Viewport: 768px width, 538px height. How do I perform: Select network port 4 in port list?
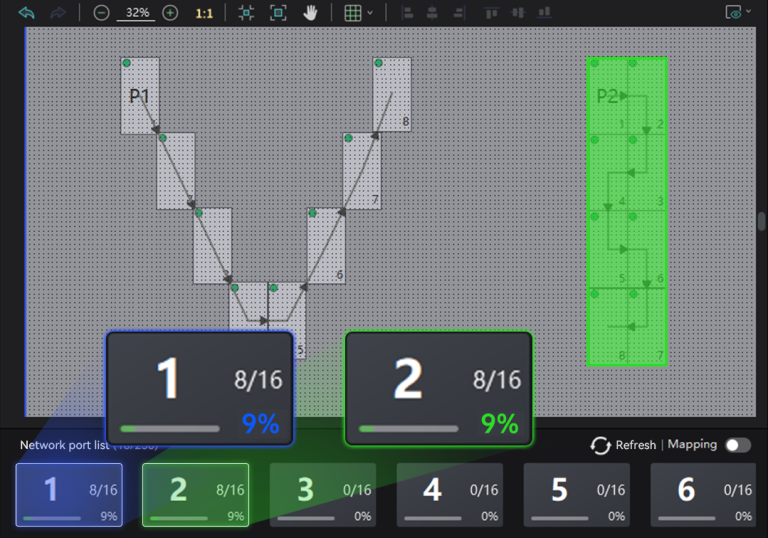coord(450,494)
